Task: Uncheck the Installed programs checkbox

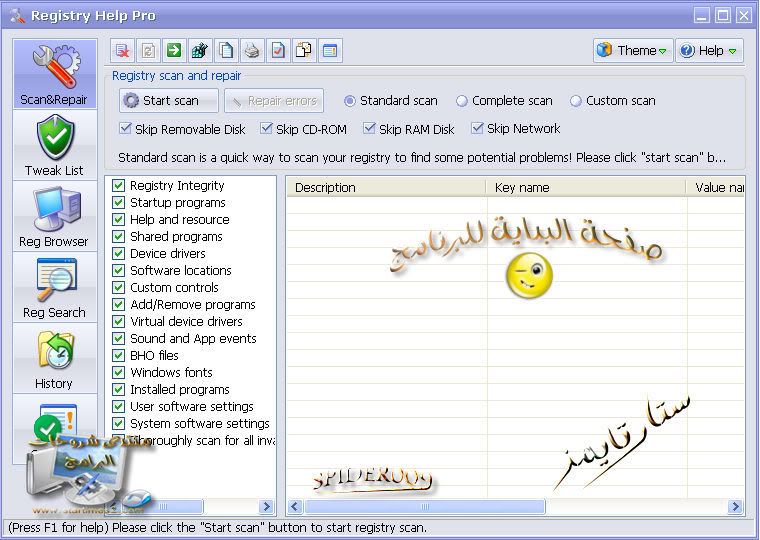Action: coord(118,389)
